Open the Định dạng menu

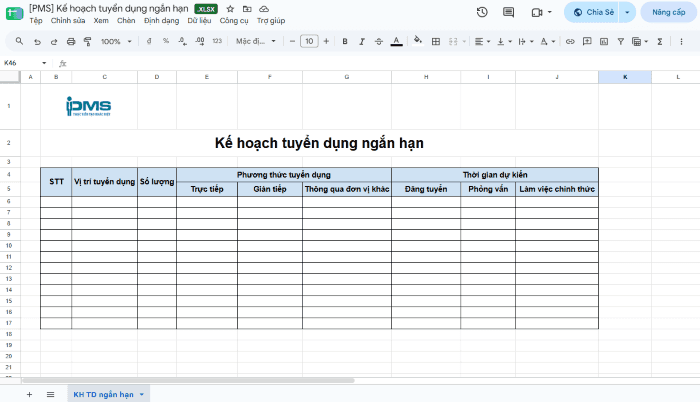click(x=161, y=21)
